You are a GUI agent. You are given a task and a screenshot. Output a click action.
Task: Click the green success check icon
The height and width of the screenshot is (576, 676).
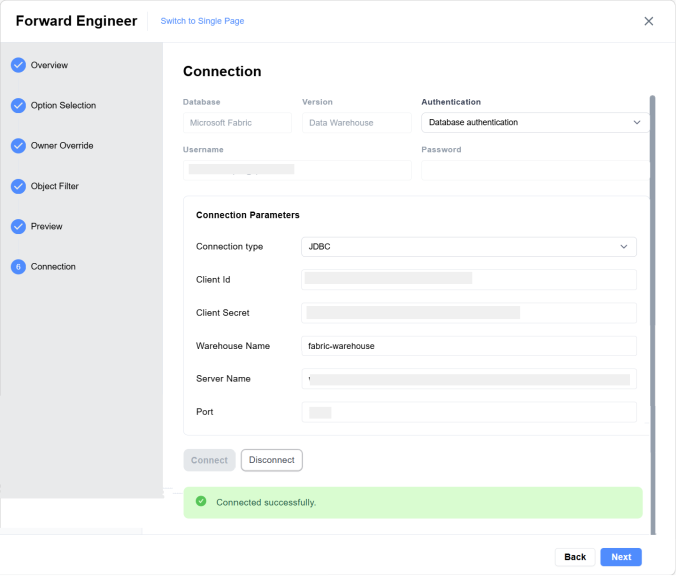tap(201, 501)
